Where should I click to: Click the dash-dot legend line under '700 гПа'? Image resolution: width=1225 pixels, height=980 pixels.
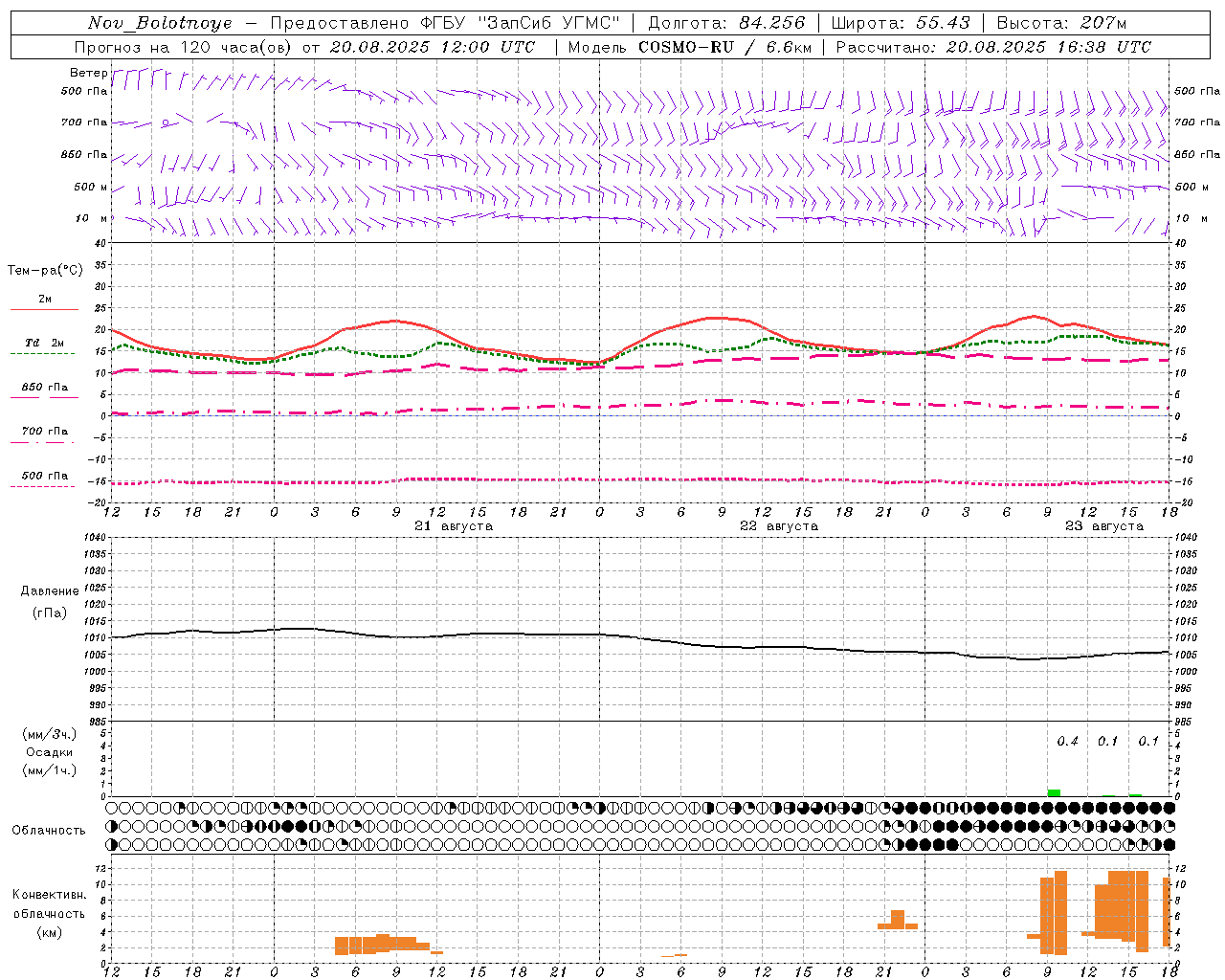[42, 442]
